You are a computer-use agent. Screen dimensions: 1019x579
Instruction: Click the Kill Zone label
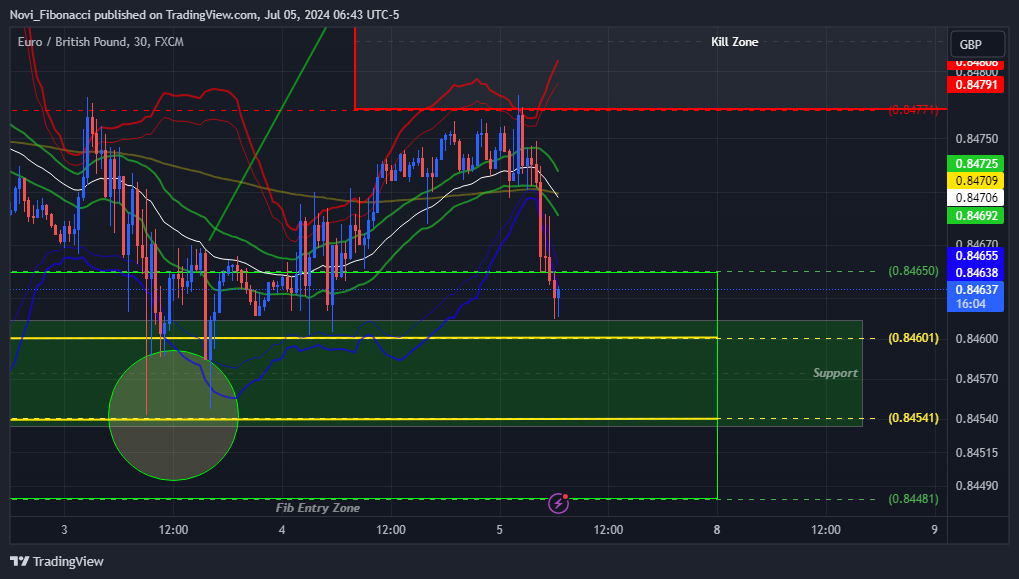tap(734, 42)
